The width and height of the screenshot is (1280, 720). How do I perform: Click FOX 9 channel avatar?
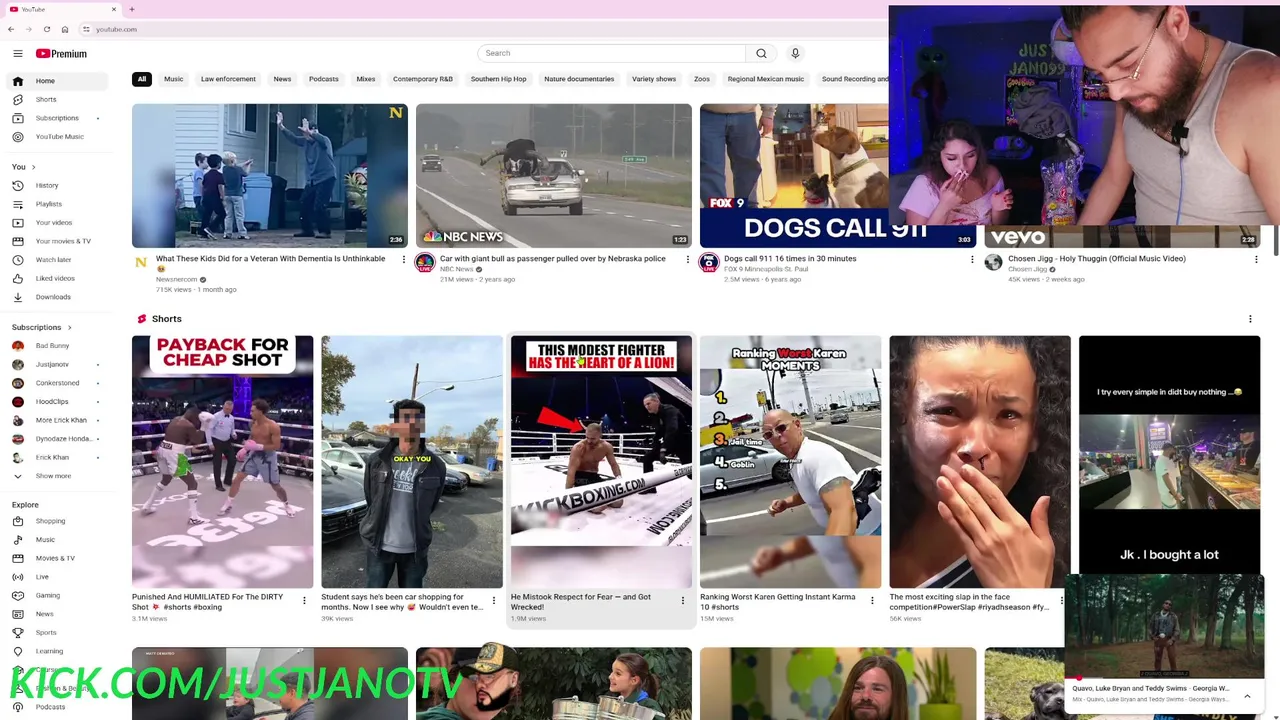click(709, 263)
